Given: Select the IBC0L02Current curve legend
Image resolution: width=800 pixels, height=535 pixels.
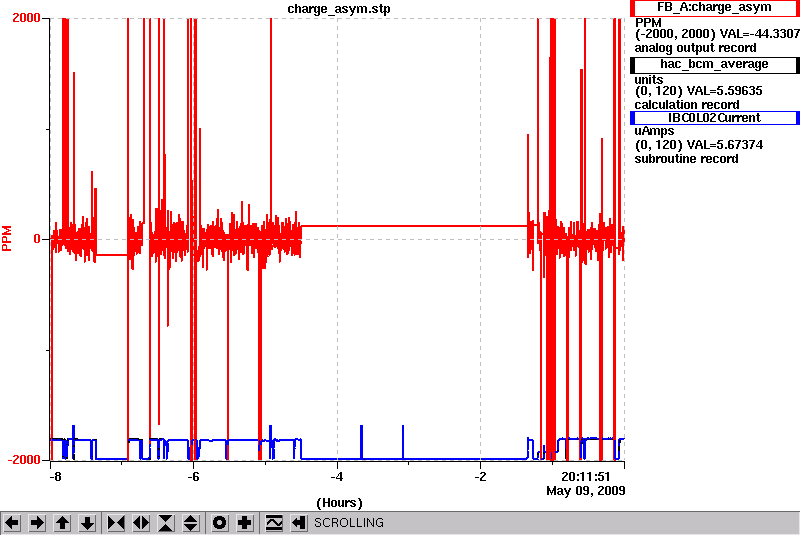Looking at the screenshot, I should [714, 118].
